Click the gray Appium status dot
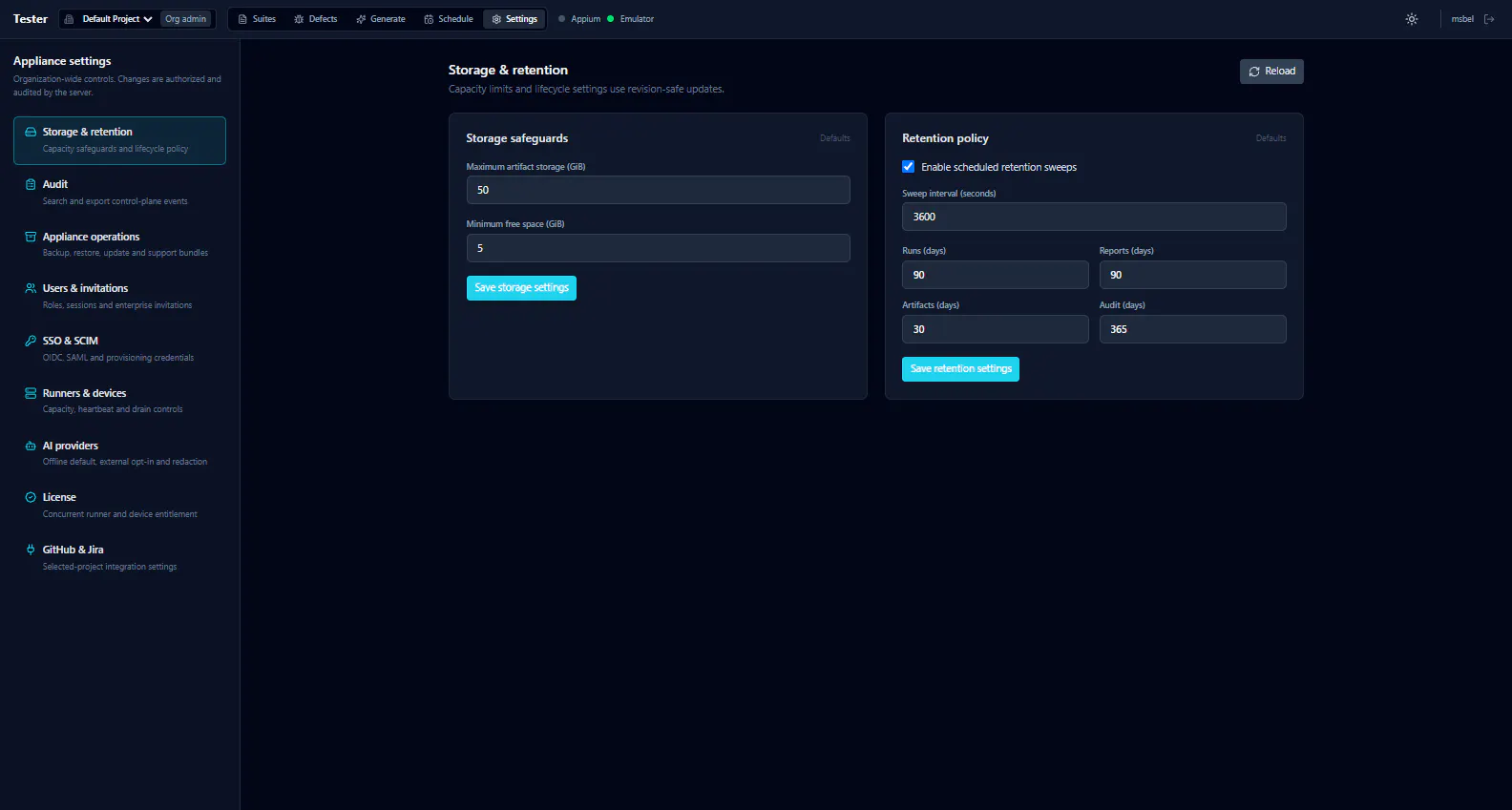Image resolution: width=1512 pixels, height=810 pixels. tap(561, 19)
